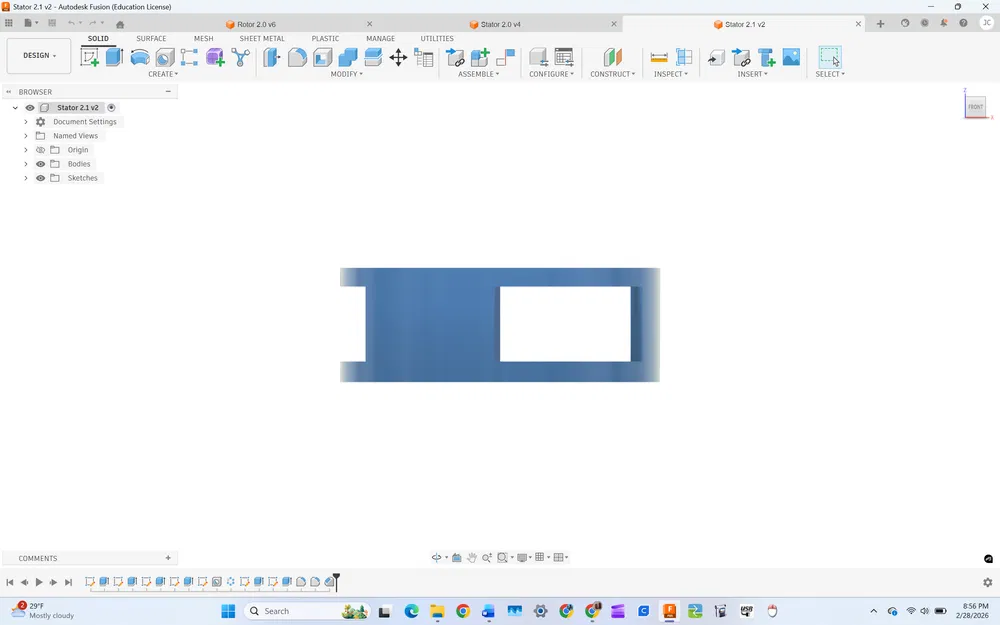The width and height of the screenshot is (1000, 625).
Task: Select the Combine tool
Action: [348, 57]
